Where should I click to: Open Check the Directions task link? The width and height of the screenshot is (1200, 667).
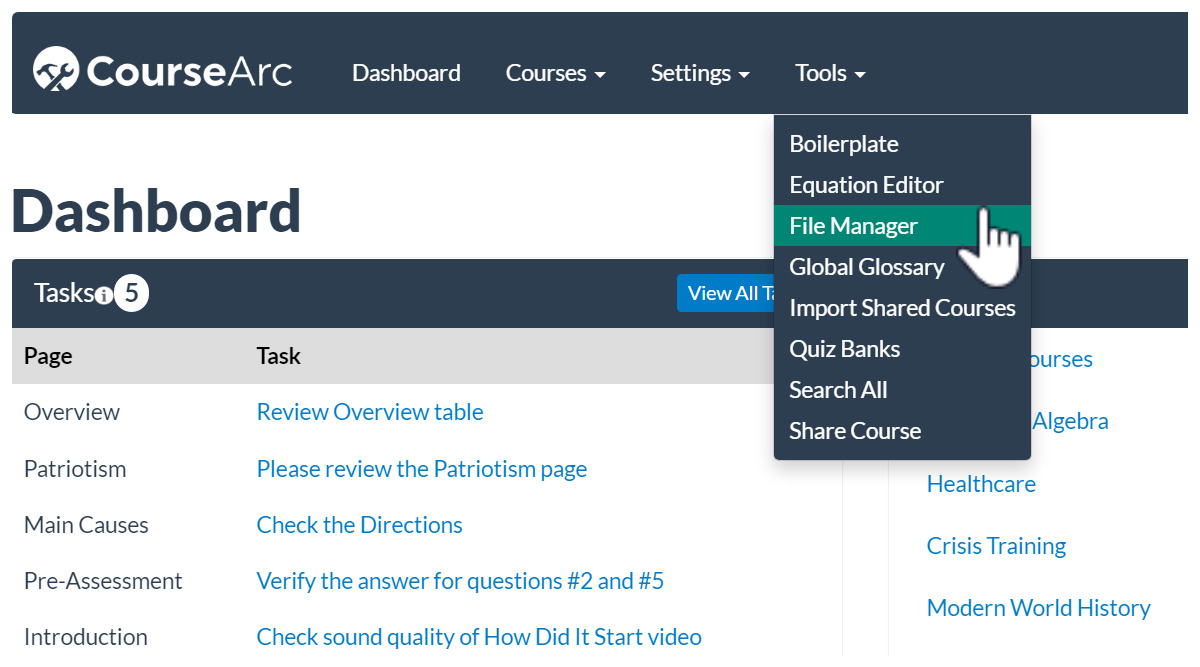tap(360, 525)
